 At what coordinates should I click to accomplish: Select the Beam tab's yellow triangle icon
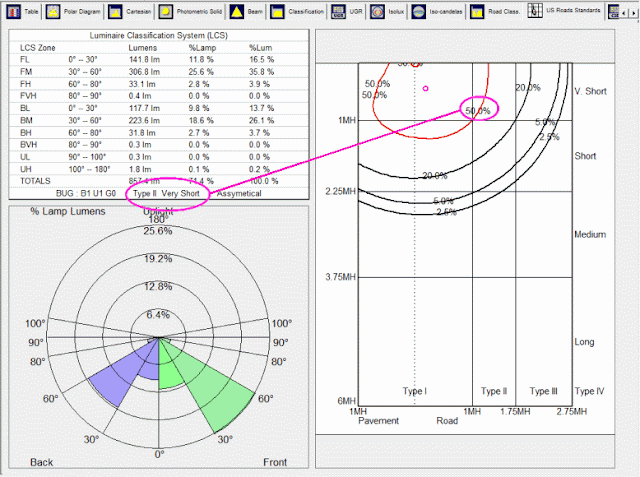(237, 11)
